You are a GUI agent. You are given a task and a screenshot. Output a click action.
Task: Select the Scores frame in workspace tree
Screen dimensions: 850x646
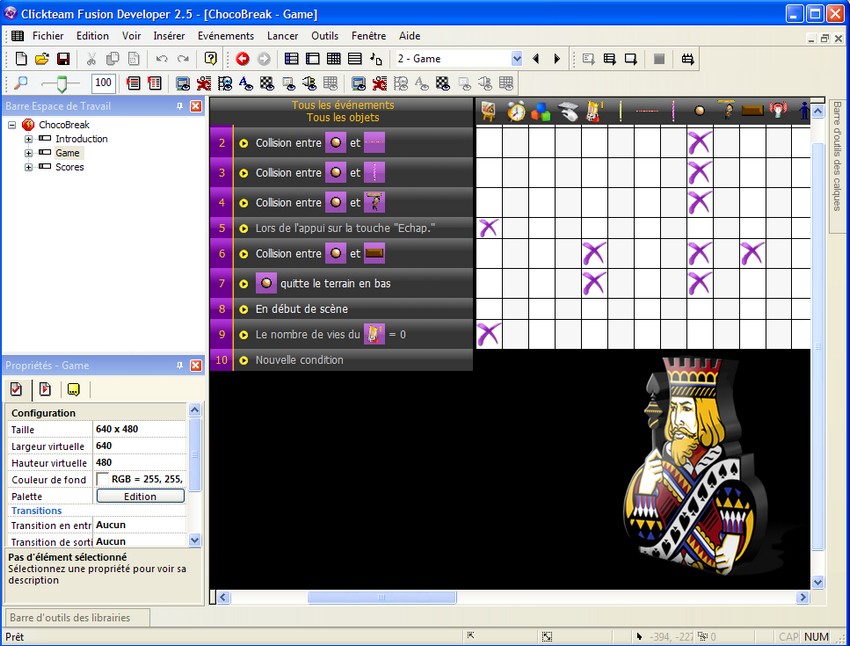coord(69,167)
